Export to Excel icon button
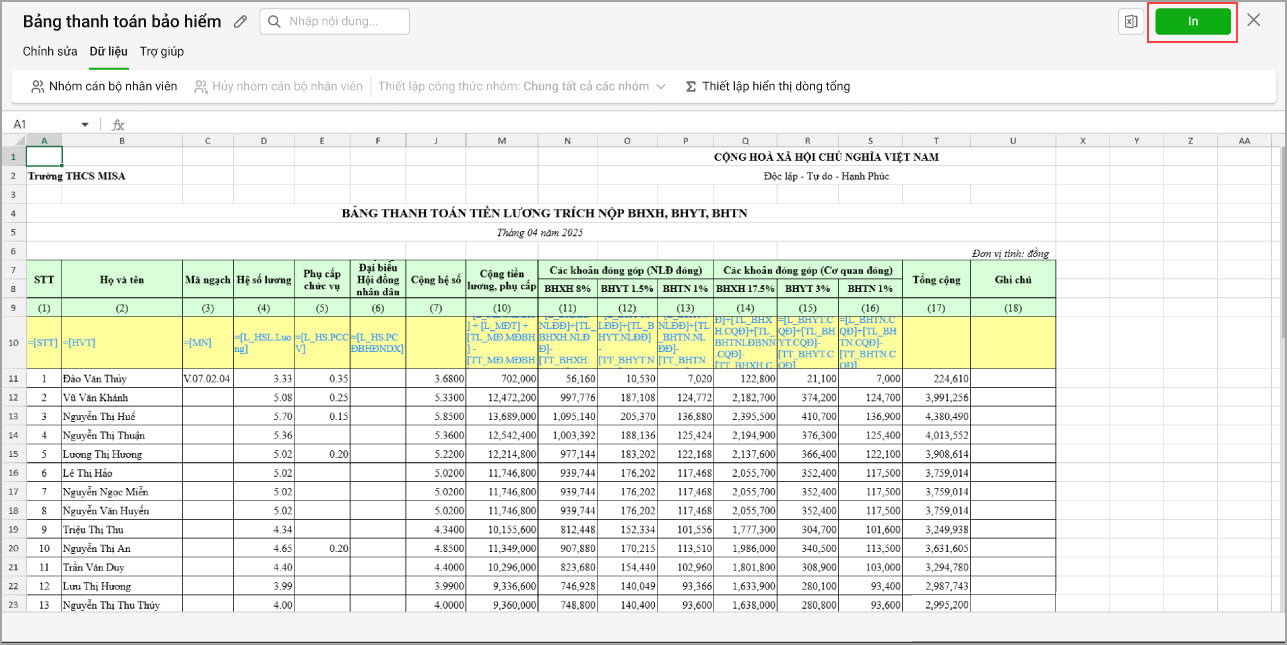 click(1130, 21)
